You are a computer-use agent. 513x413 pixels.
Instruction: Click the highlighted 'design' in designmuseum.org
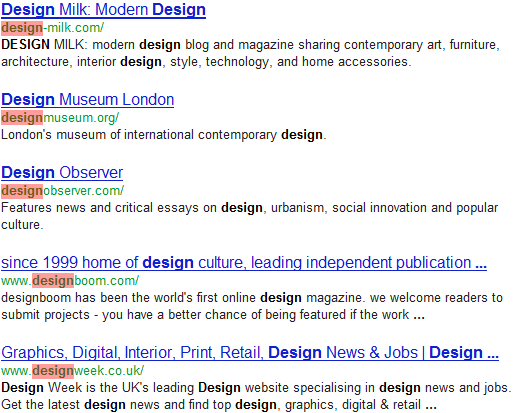(x=22, y=118)
